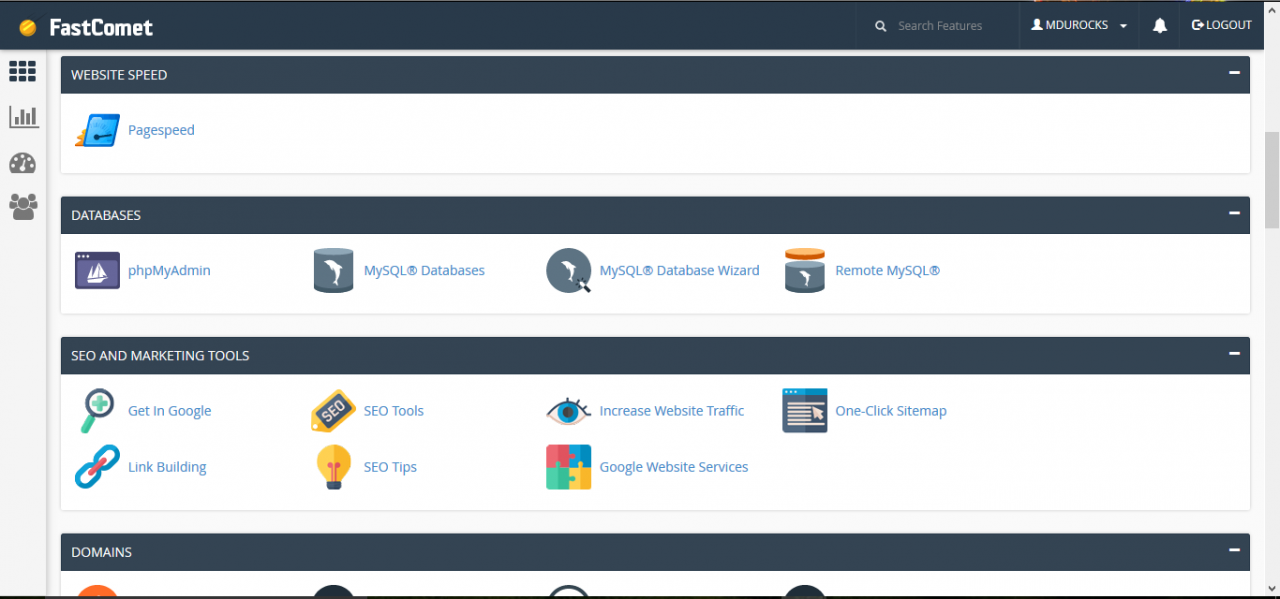The height and width of the screenshot is (599, 1280).
Task: Click the Link Building link
Action: click(x=167, y=467)
